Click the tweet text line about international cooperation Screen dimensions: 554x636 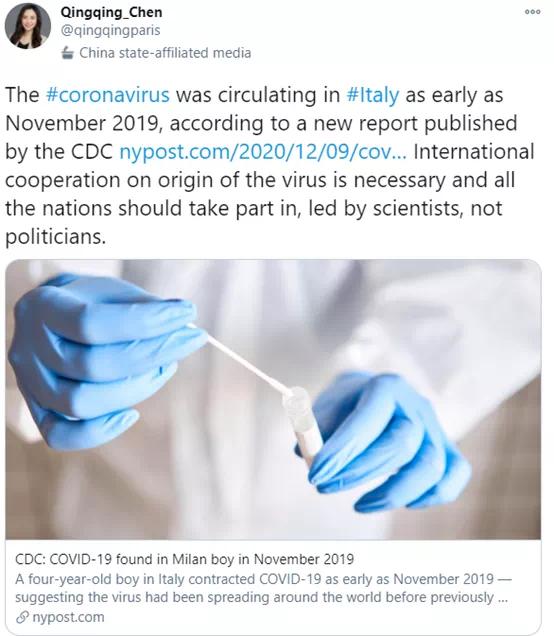tap(260, 180)
